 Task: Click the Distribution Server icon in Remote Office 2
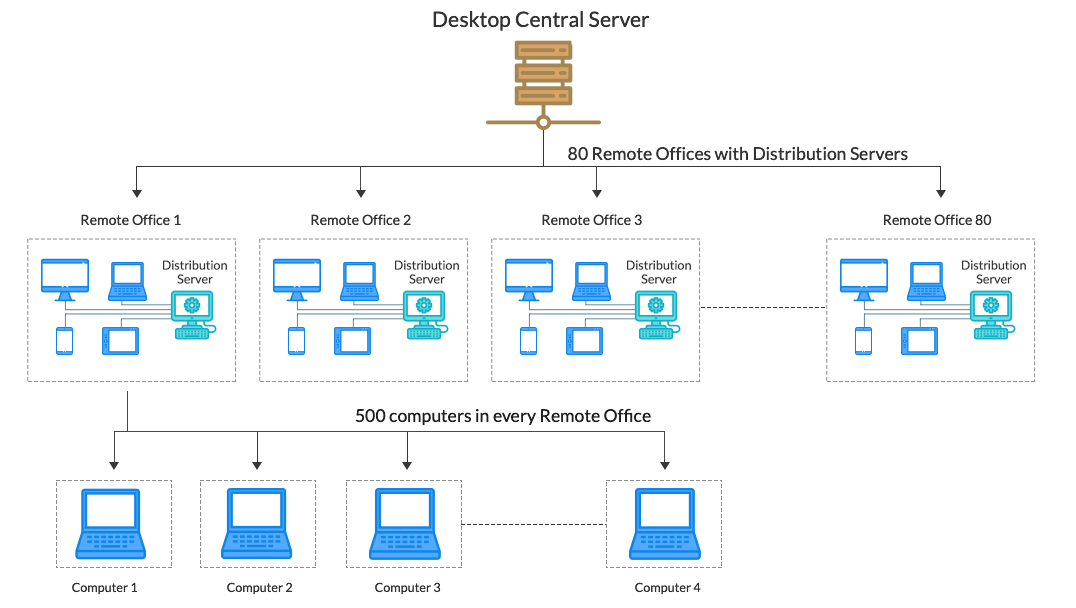click(425, 315)
